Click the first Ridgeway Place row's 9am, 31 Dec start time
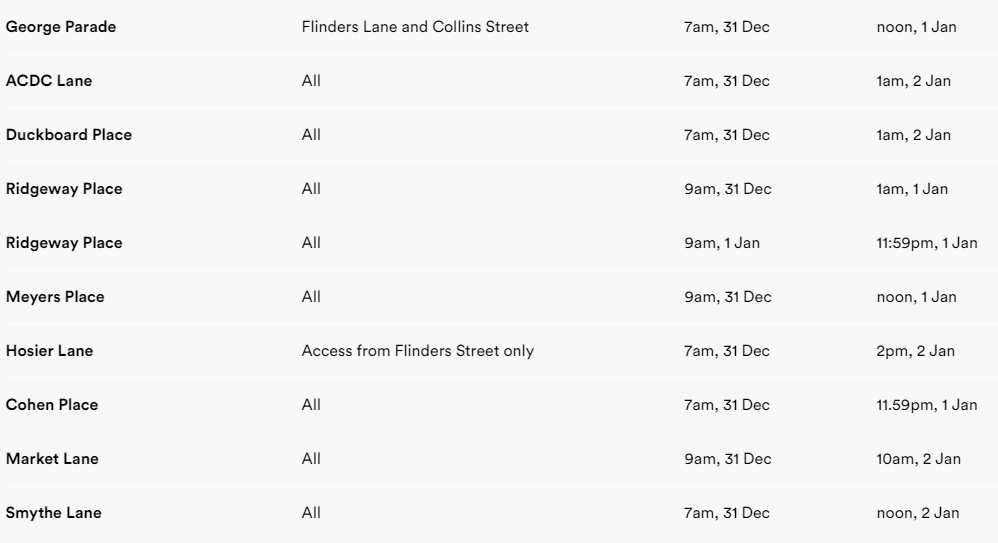 coord(727,189)
